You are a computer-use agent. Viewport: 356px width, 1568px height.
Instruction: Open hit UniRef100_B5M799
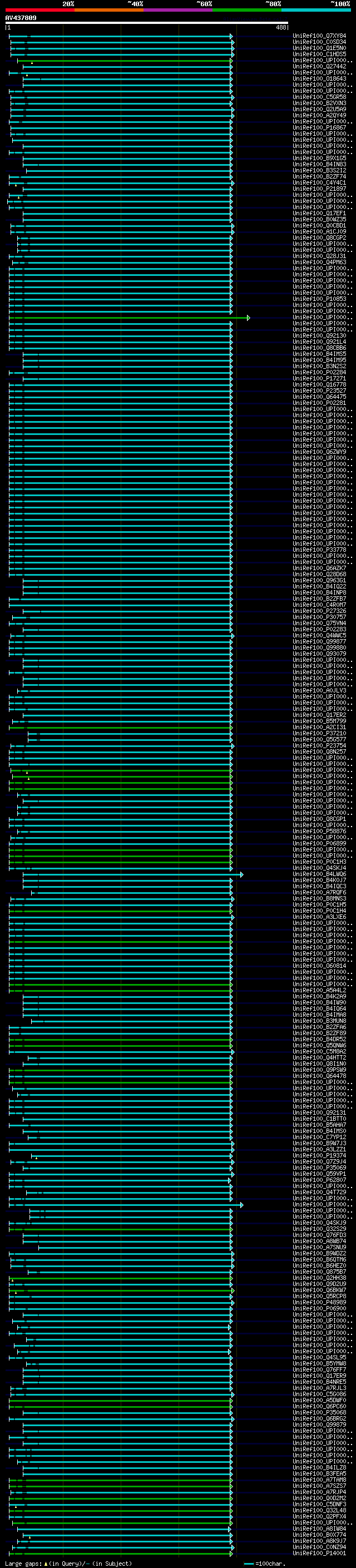point(319,721)
